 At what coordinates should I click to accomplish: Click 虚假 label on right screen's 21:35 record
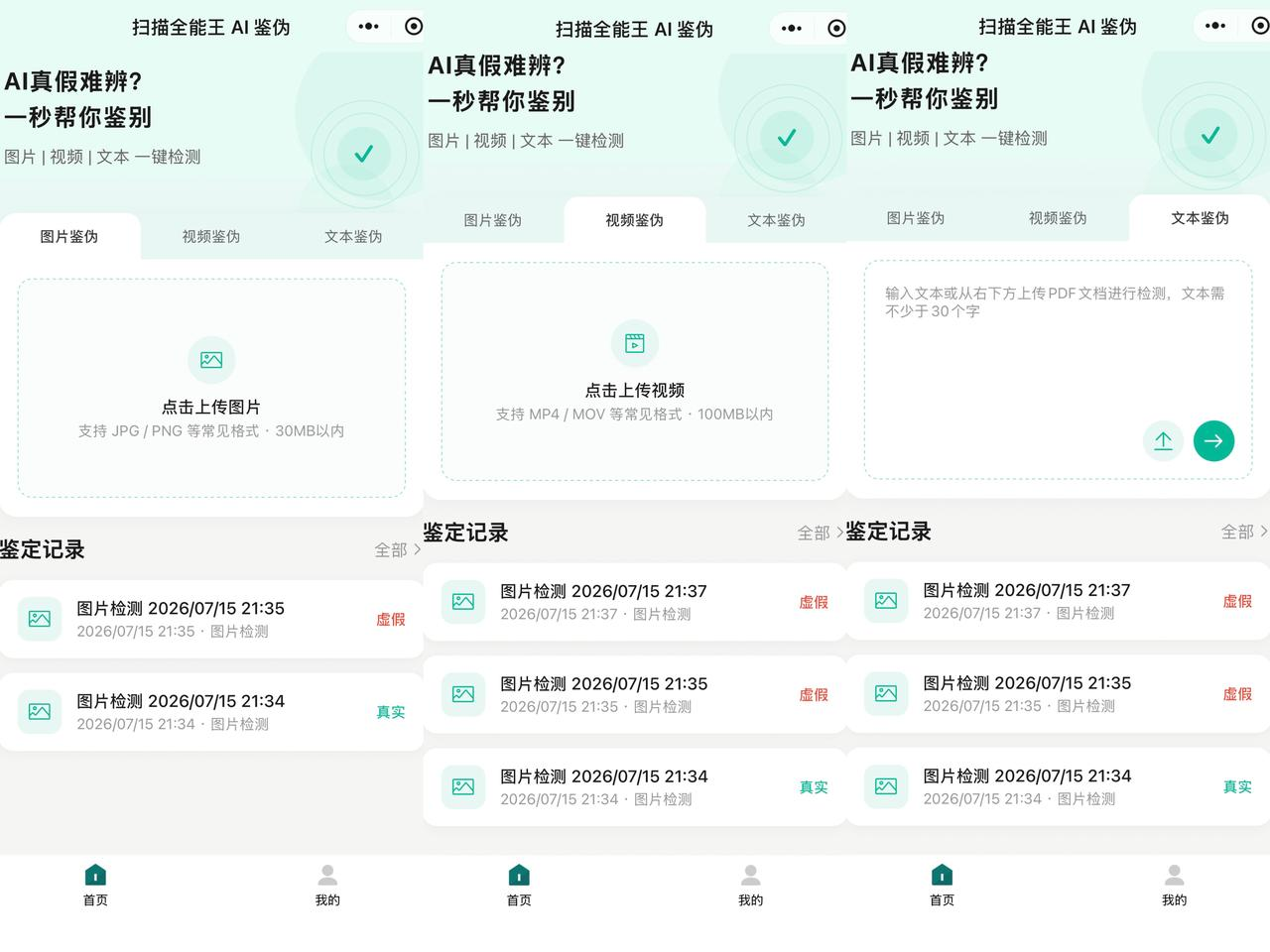[x=1237, y=694]
